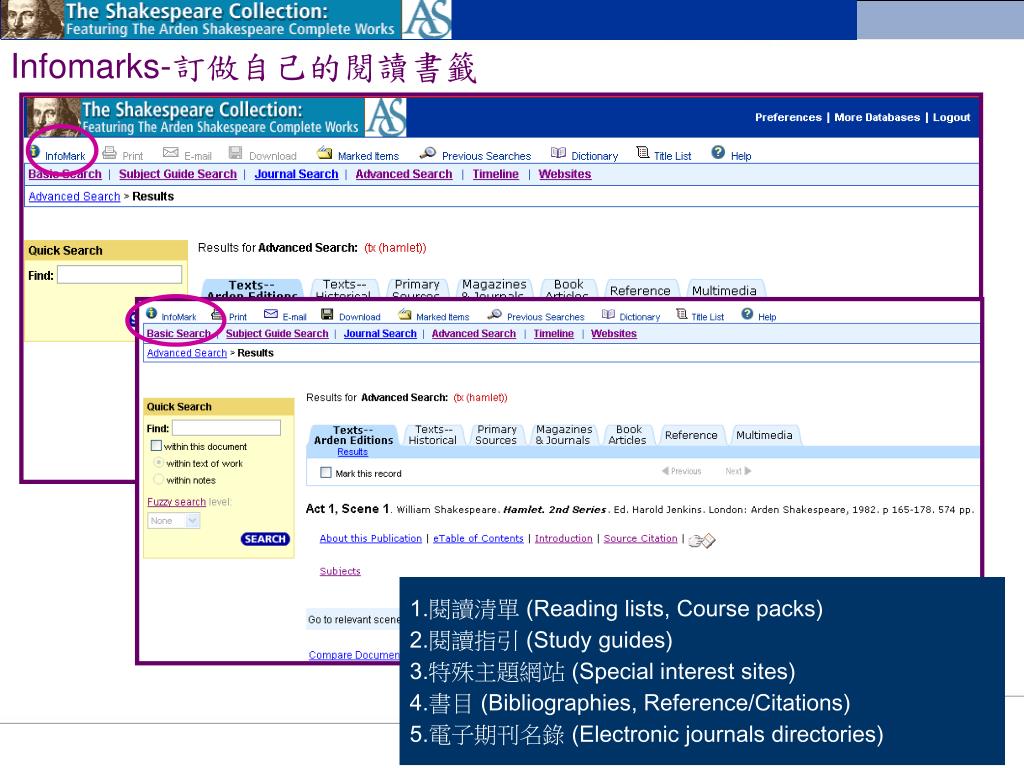This screenshot has height=768, width=1024.
Task: Open Subject Guide Search in back window
Action: pyautogui.click(x=178, y=174)
